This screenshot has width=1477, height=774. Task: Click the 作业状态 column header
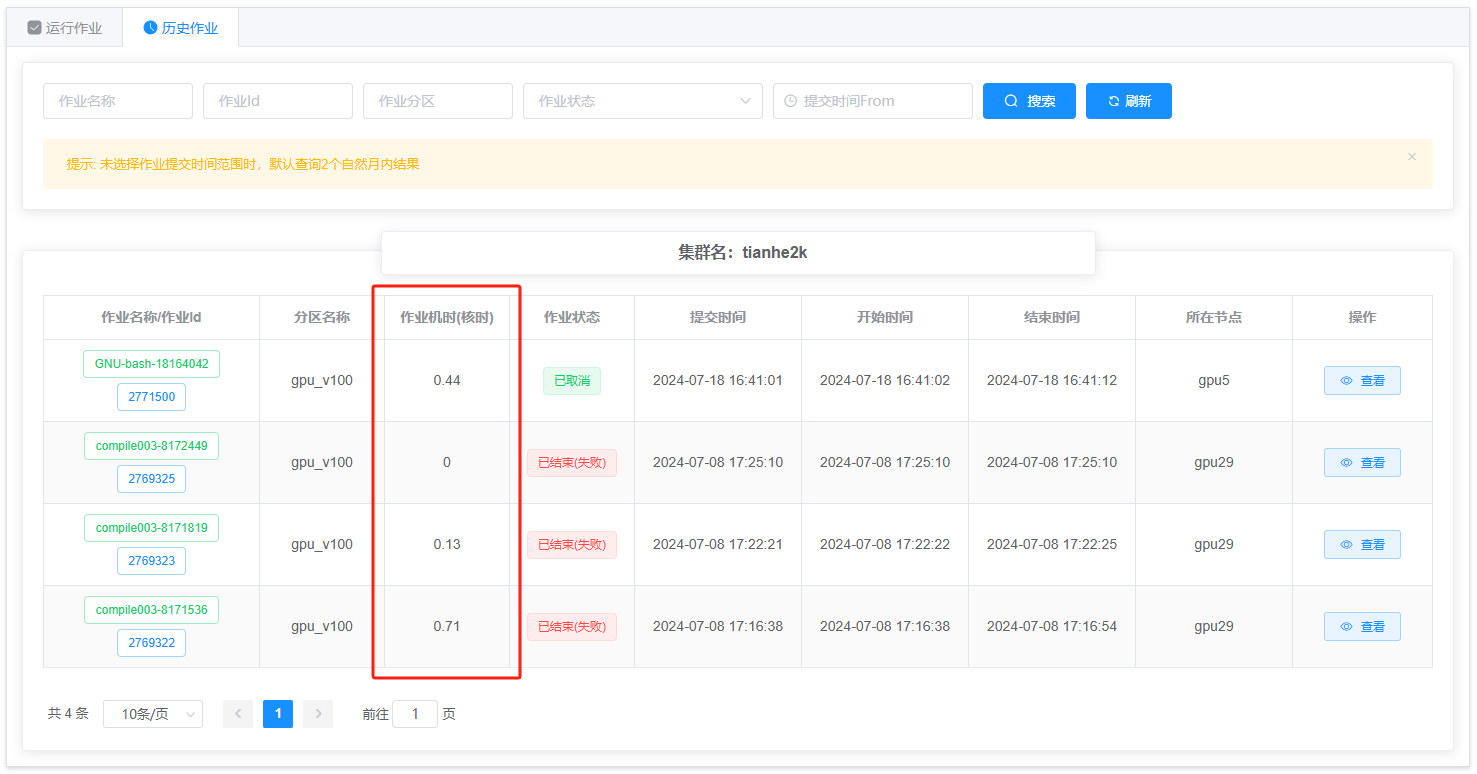[572, 317]
